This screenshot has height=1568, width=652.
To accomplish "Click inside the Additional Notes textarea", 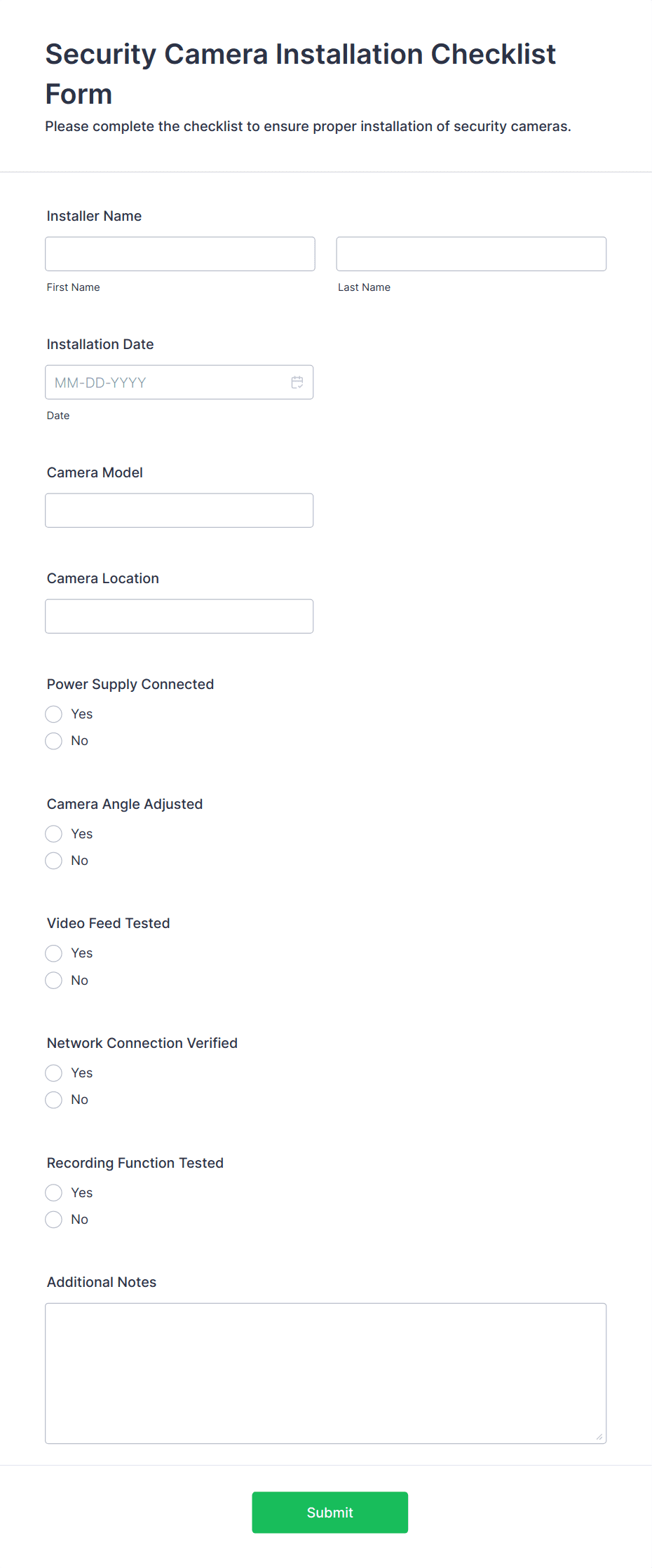I will point(326,1373).
